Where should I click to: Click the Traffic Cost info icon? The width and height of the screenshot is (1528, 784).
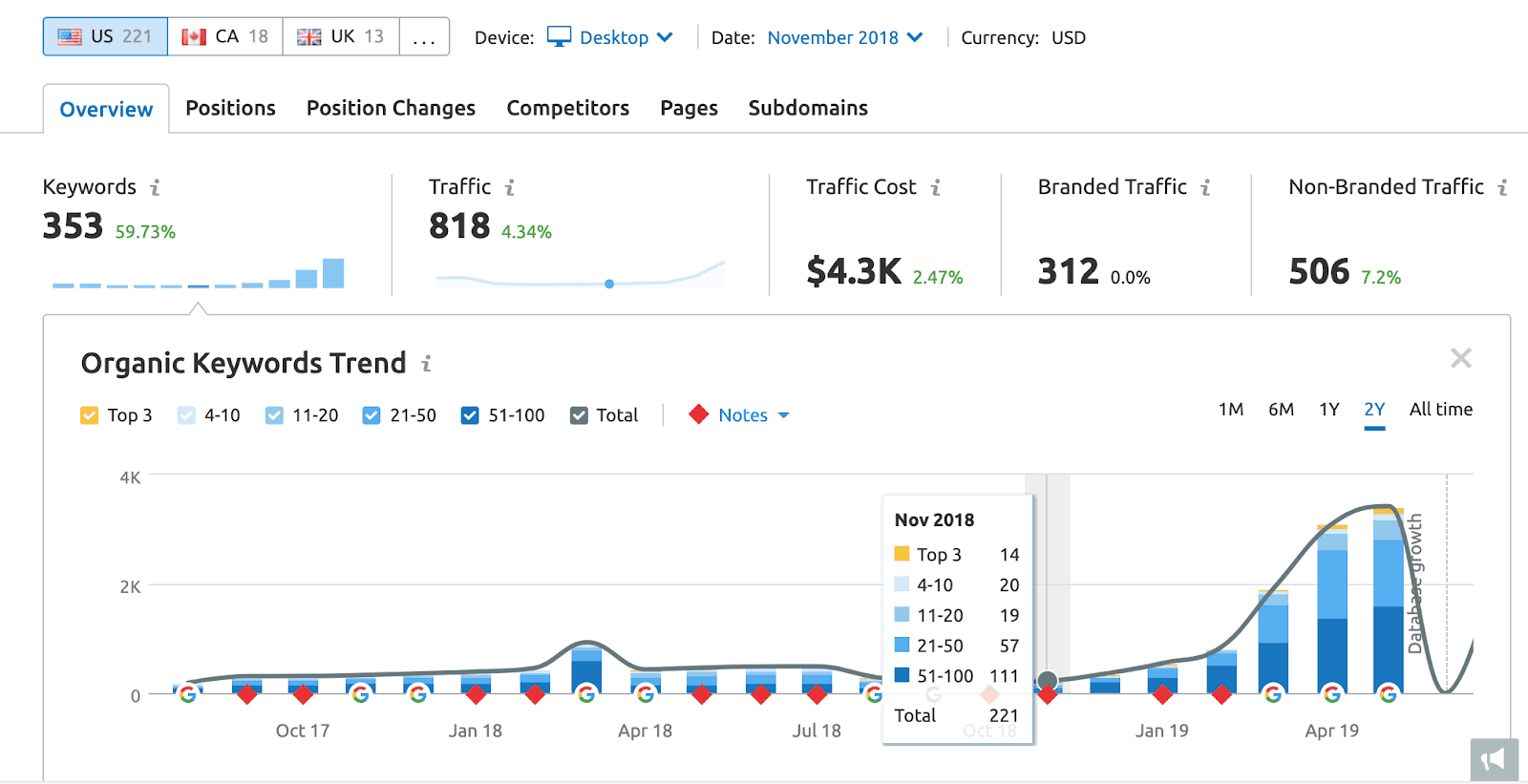tap(936, 187)
